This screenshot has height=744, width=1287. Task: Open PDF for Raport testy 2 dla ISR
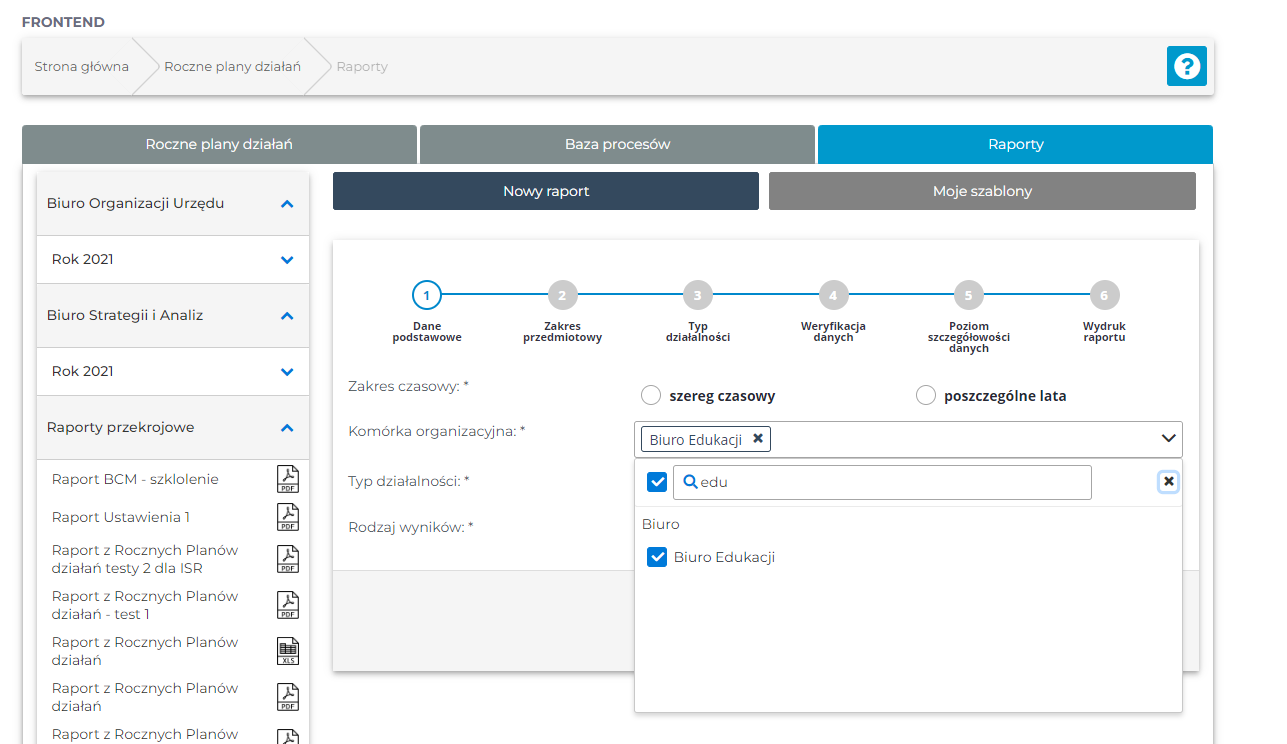[x=288, y=559]
